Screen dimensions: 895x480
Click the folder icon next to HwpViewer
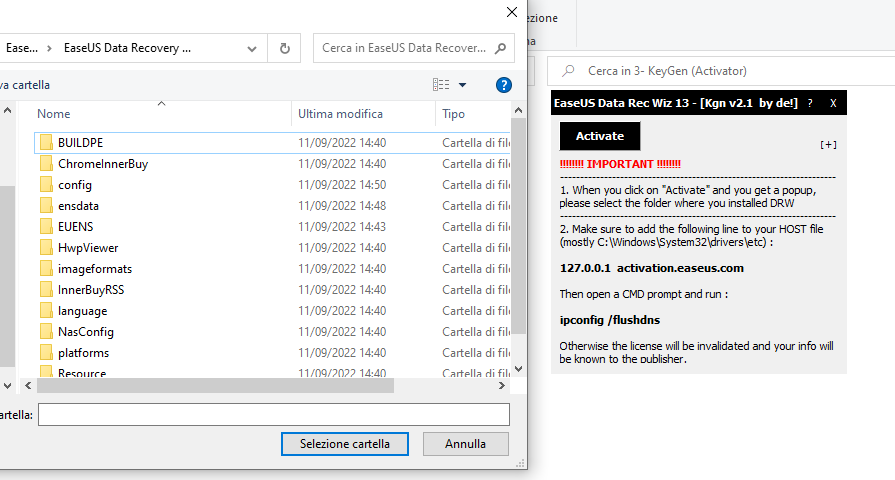point(46,248)
